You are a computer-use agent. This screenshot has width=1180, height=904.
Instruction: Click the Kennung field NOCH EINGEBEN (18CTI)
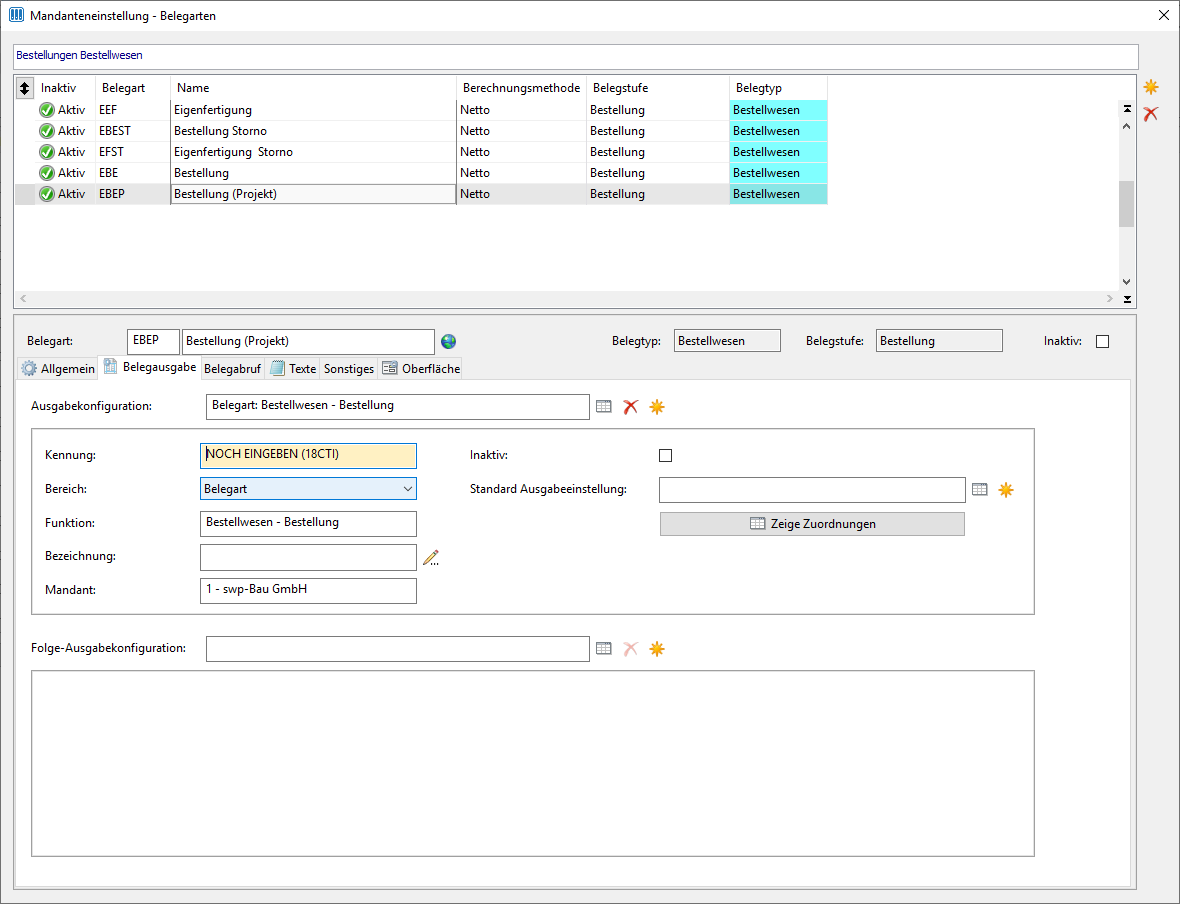308,455
